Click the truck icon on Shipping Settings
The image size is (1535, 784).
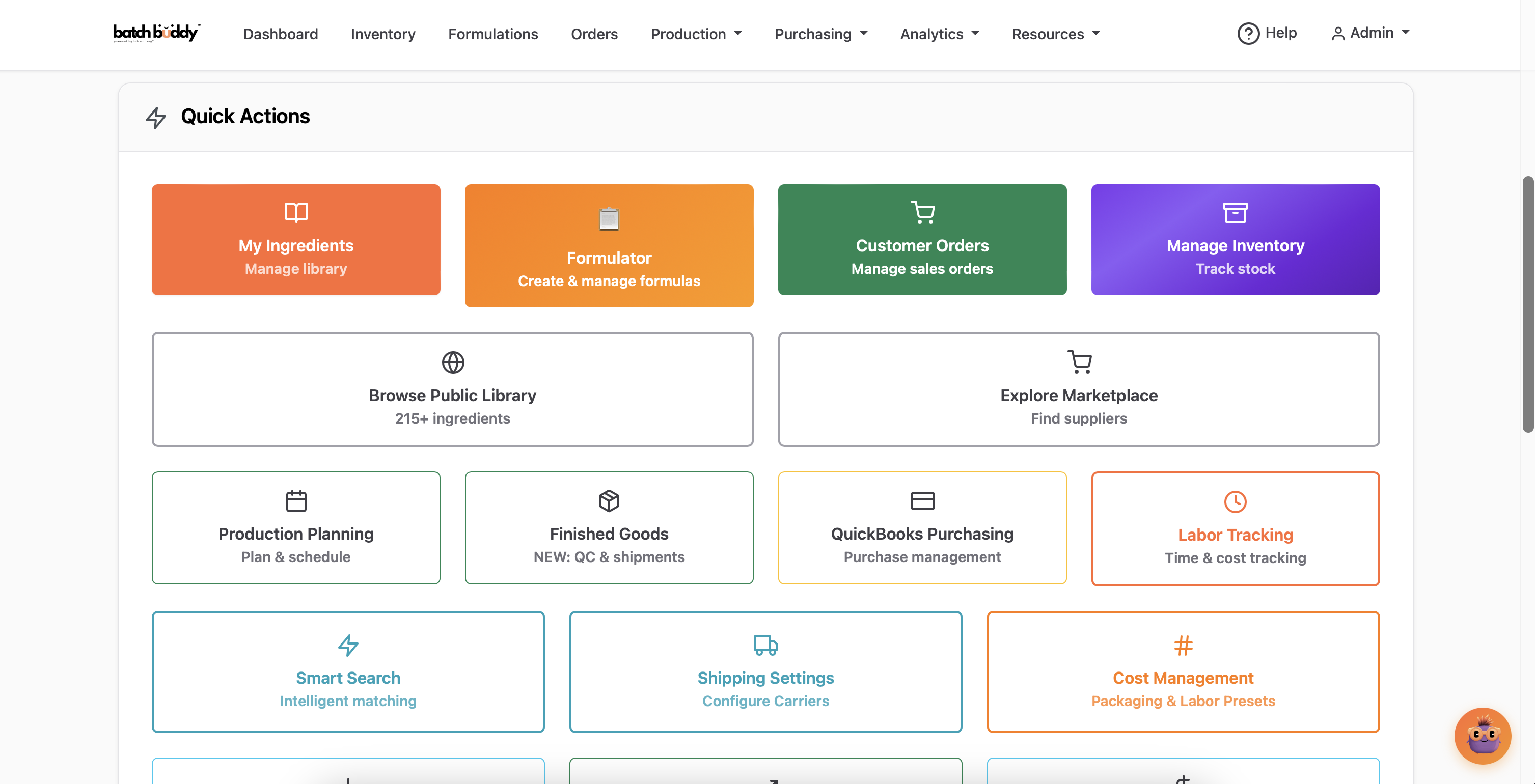pos(765,645)
